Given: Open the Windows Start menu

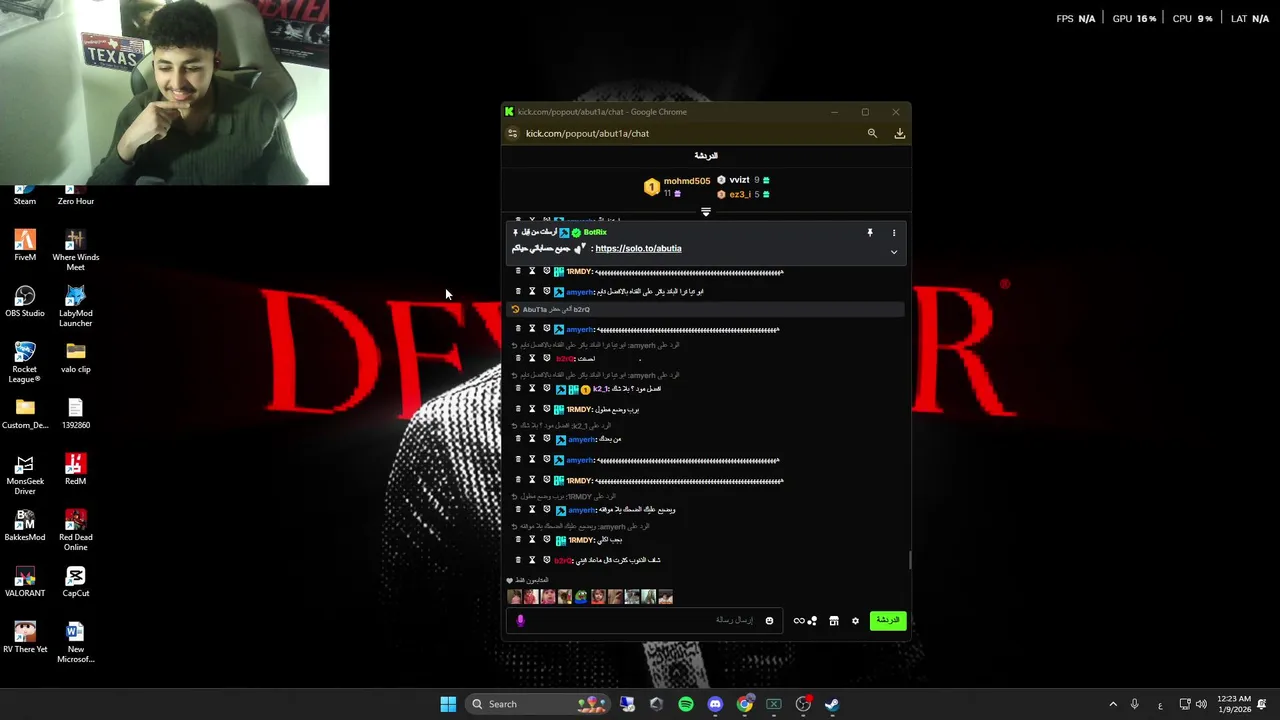Looking at the screenshot, I should 448,704.
